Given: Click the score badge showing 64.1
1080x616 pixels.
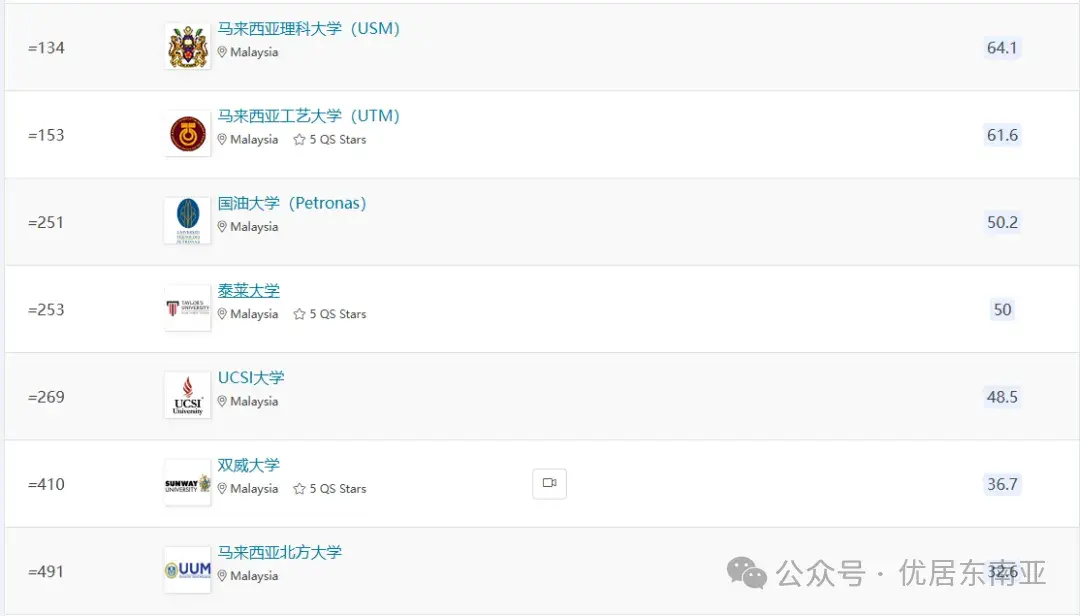Looking at the screenshot, I should (1002, 47).
